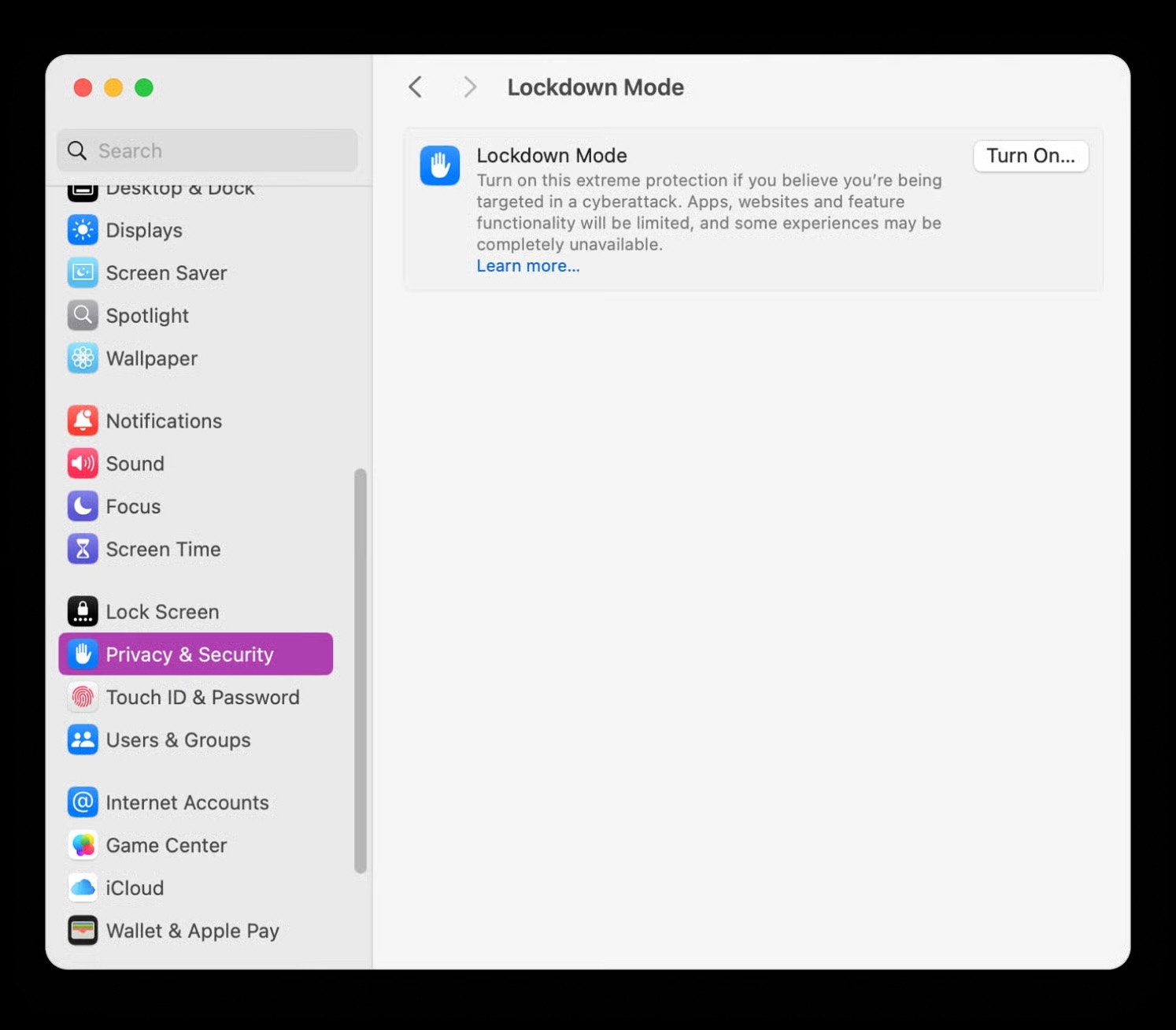Click the Wallpaper flower icon

tap(83, 358)
